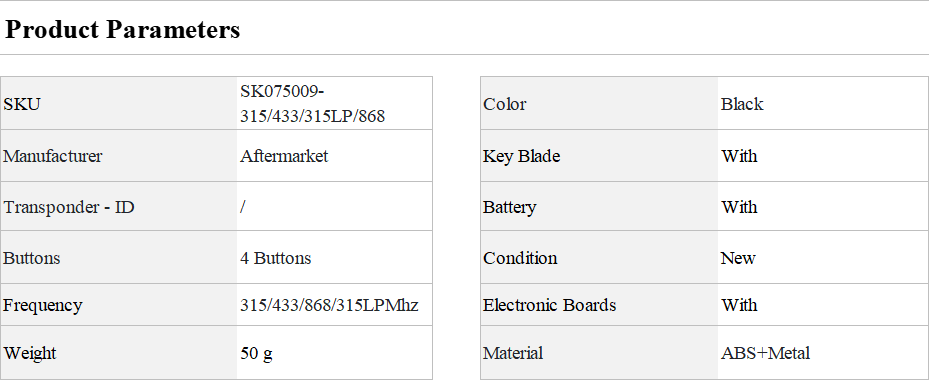Click the ABS+Metal material value
The image size is (929, 380).
765,353
